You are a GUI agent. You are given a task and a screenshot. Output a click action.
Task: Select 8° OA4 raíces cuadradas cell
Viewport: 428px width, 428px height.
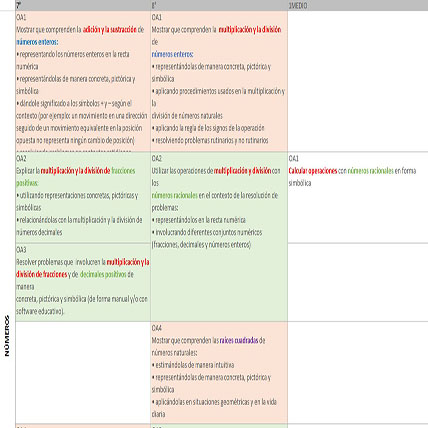point(219,373)
